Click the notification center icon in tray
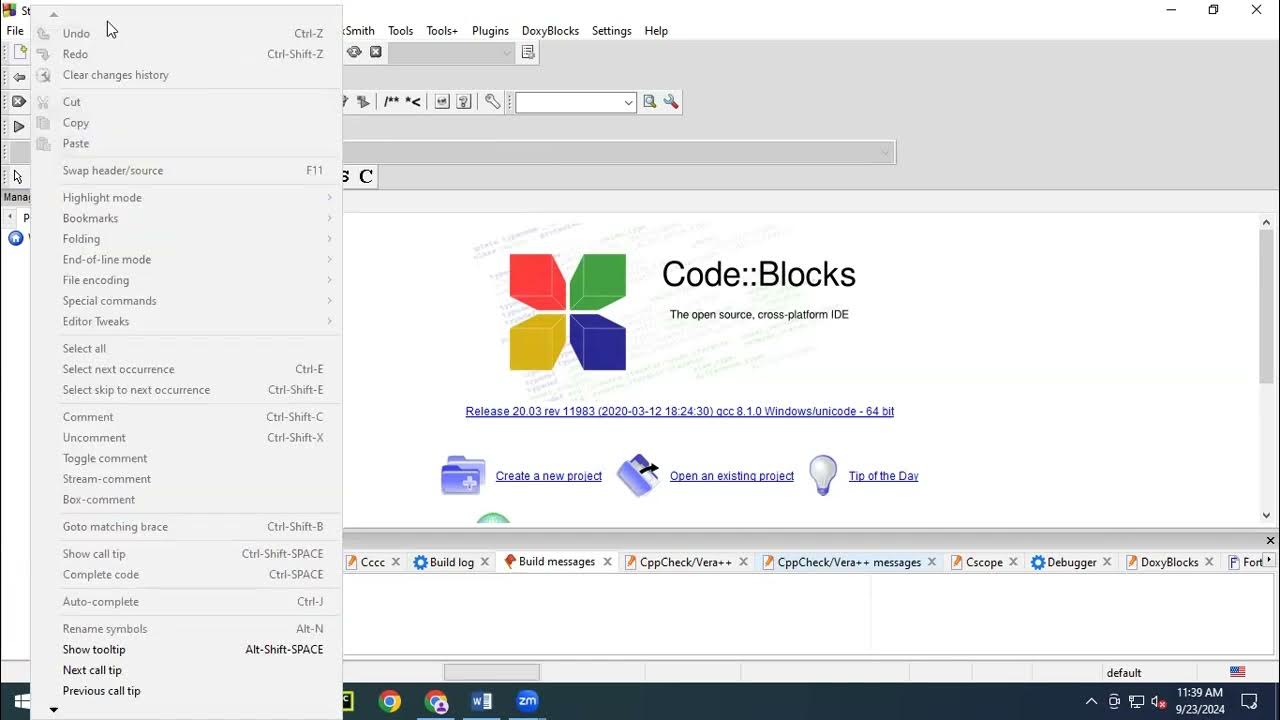Viewport: 1280px width, 720px height. (1249, 701)
